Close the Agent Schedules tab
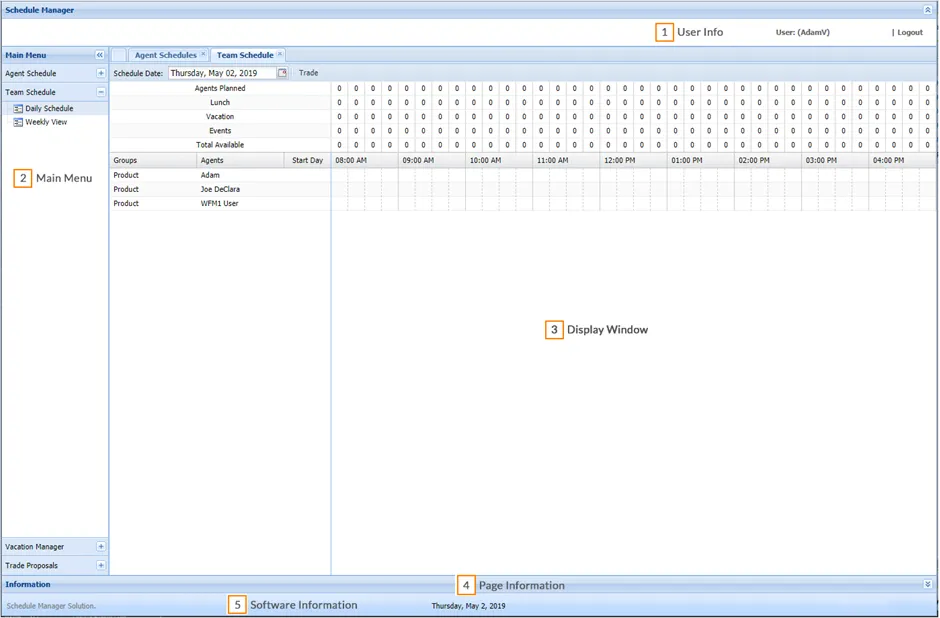 [203, 54]
